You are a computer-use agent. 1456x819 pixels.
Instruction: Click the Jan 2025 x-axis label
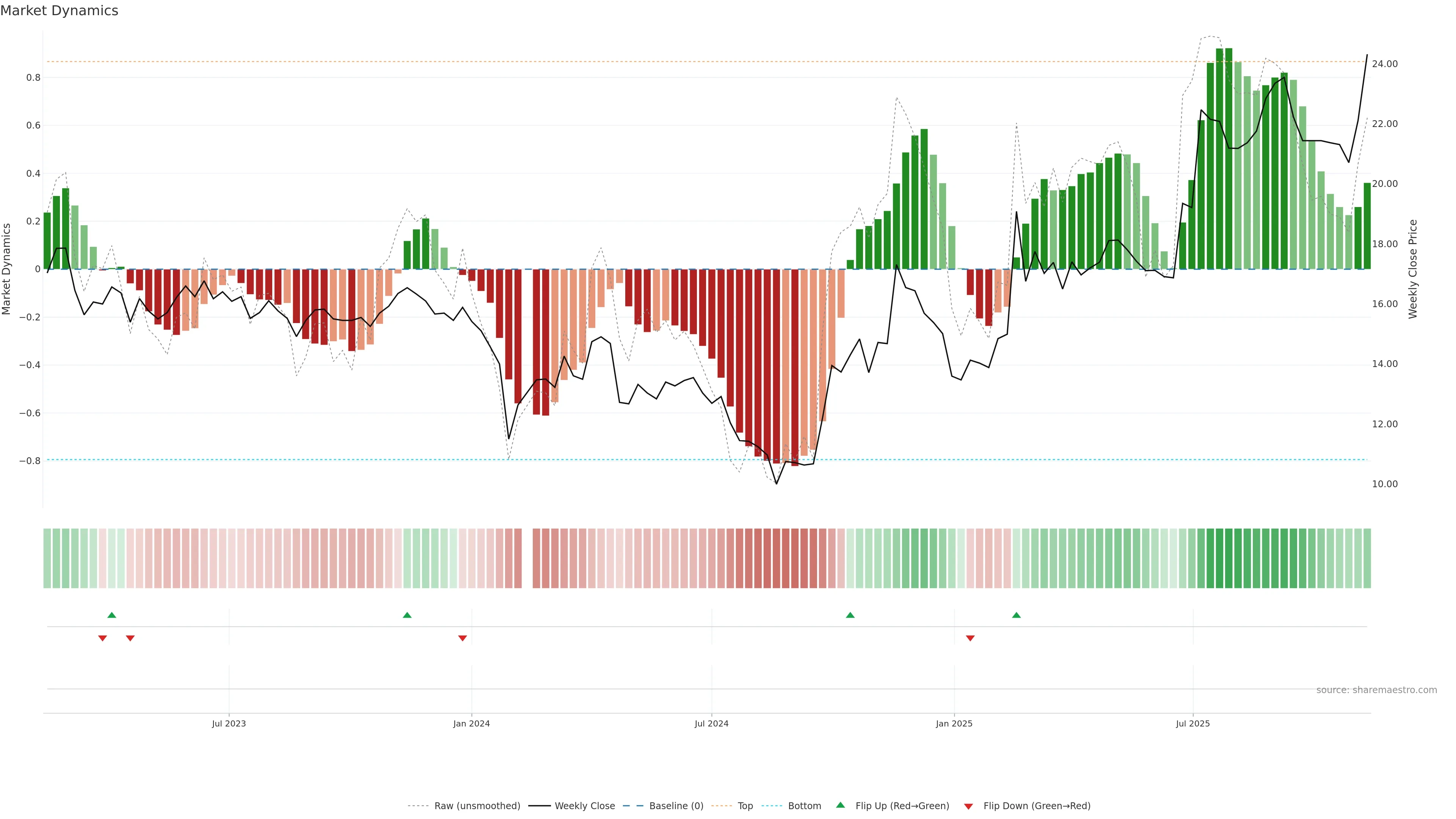954,723
